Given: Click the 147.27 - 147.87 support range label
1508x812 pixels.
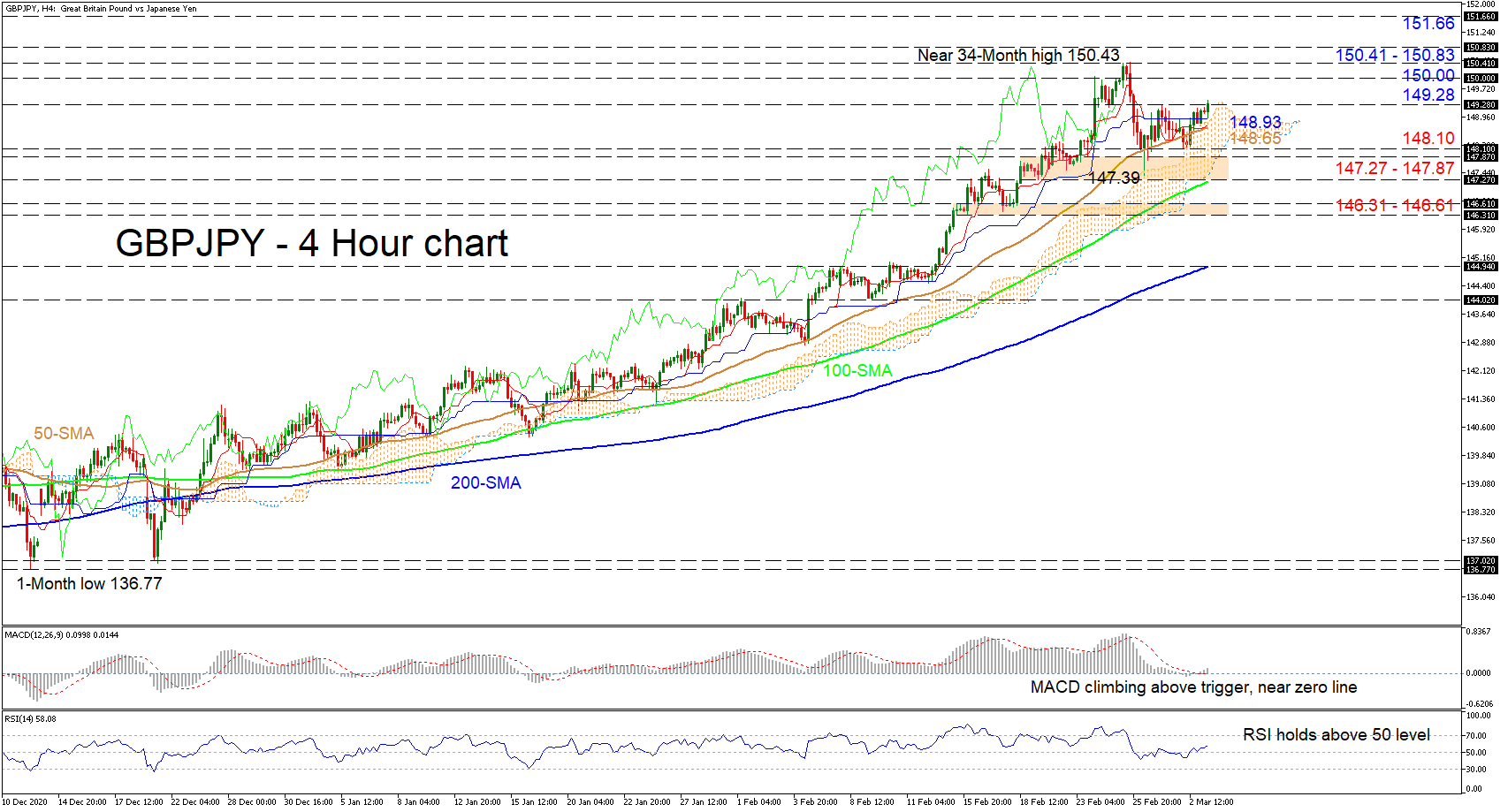Looking at the screenshot, I should 1394,168.
